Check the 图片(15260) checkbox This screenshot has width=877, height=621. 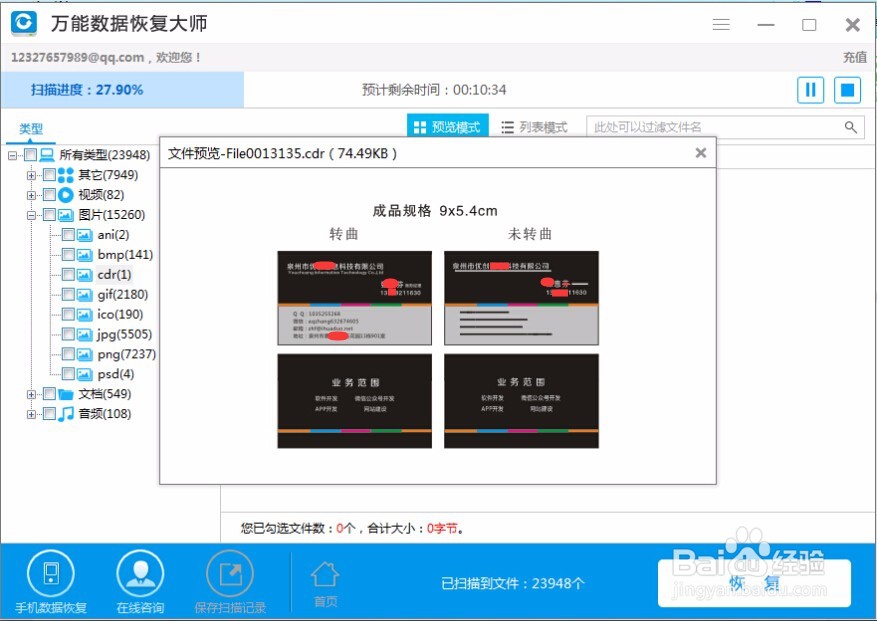tap(49, 215)
